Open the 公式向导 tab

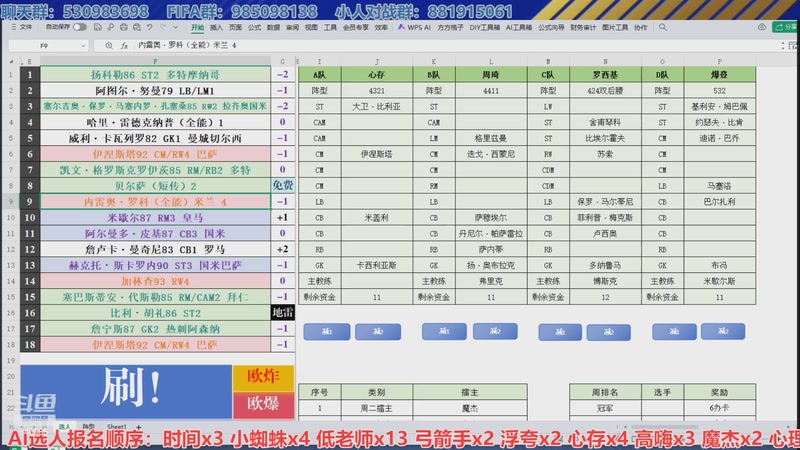pos(551,28)
